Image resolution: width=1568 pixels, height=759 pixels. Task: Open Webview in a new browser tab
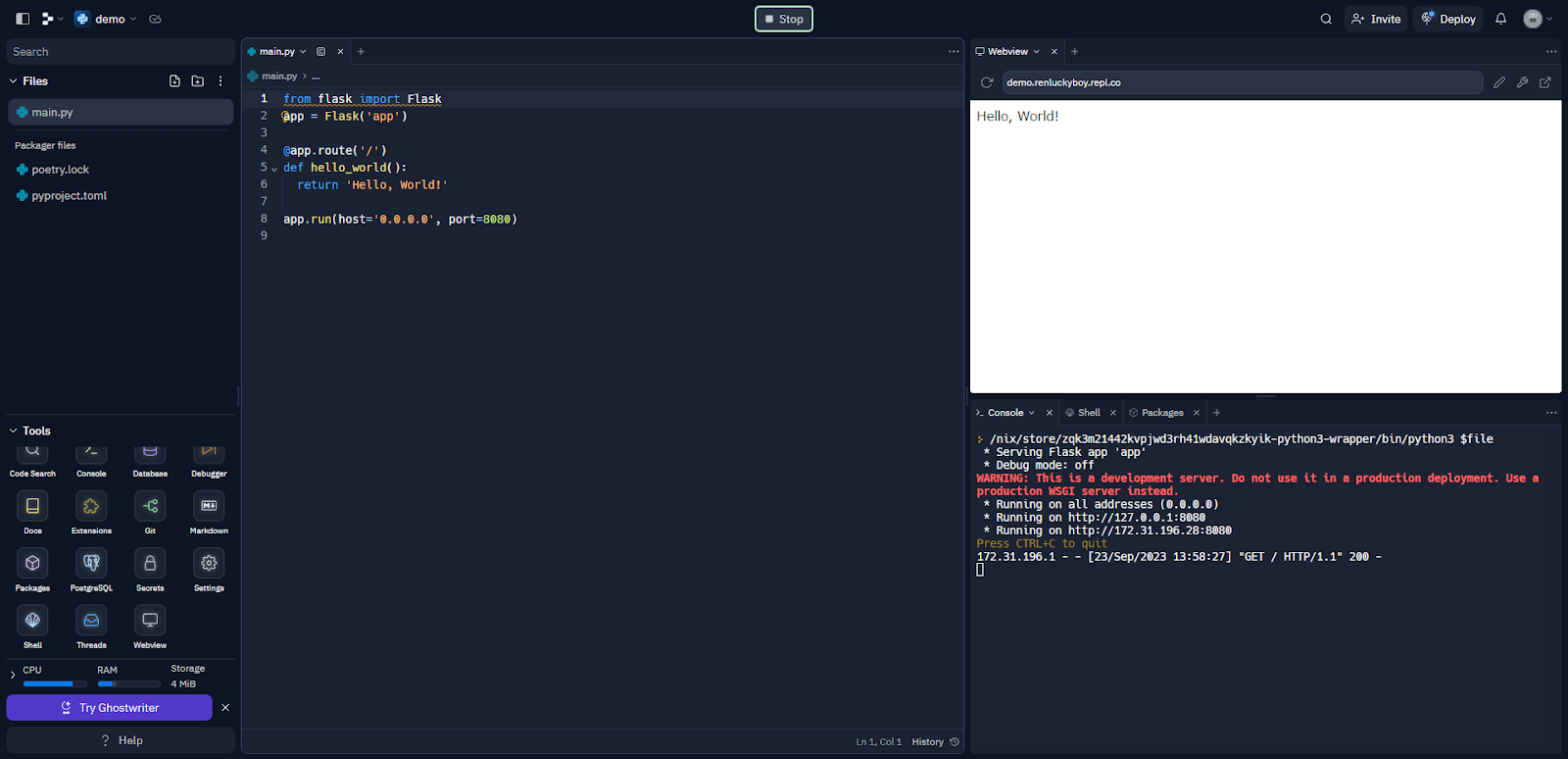pyautogui.click(x=1545, y=82)
